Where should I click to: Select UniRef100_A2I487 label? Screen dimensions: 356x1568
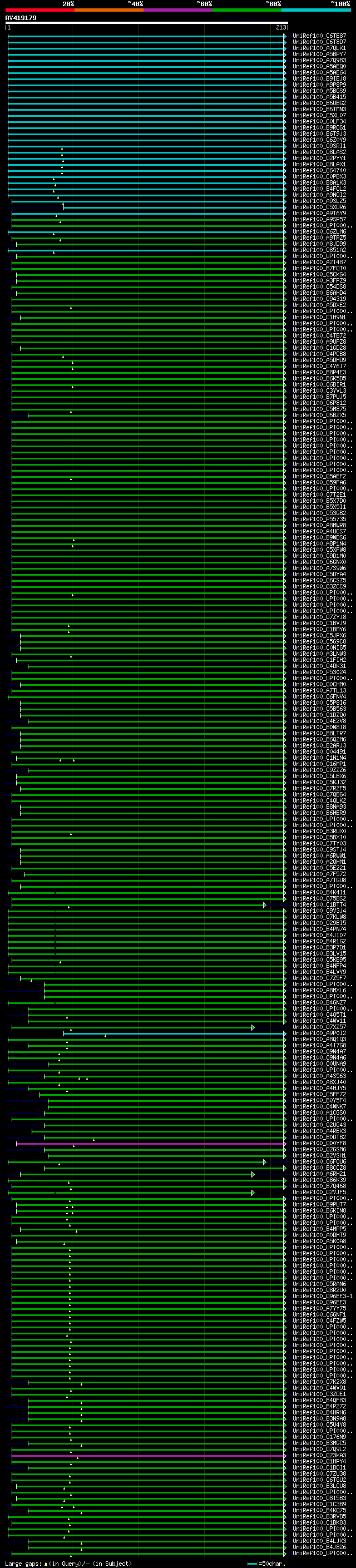(x=319, y=263)
